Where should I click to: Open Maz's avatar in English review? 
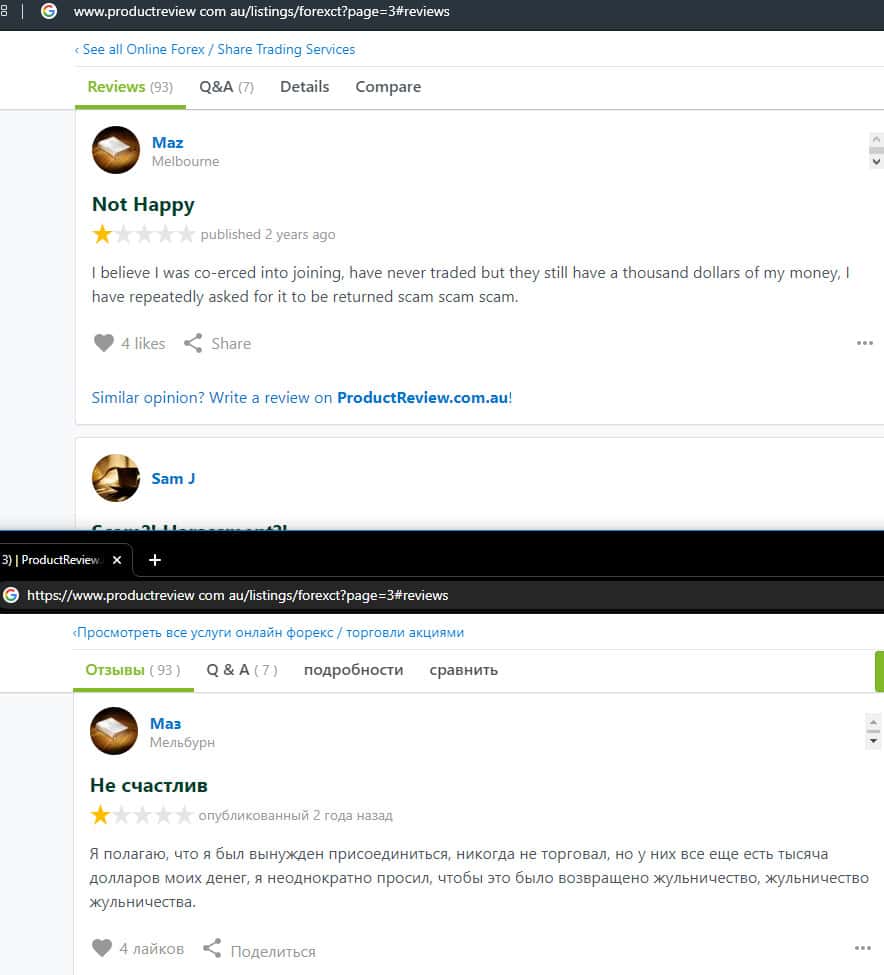116,150
